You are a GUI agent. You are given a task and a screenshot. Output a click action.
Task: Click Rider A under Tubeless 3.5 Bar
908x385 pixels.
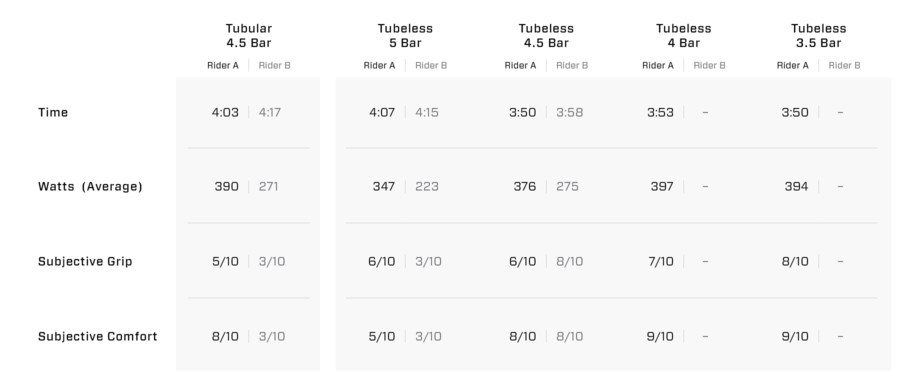792,65
